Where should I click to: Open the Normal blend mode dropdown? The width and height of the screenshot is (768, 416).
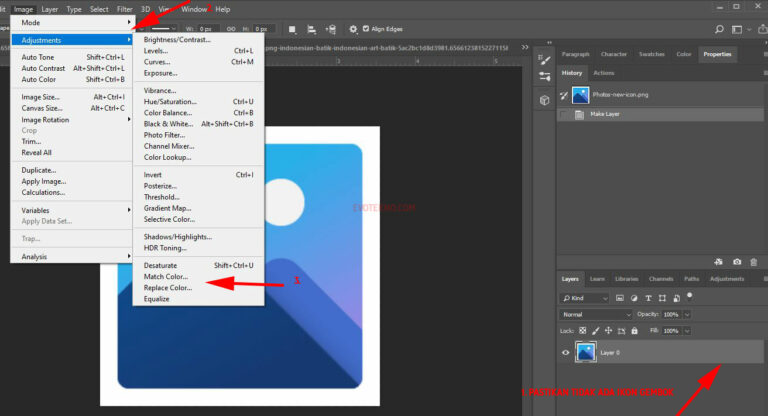[596, 314]
